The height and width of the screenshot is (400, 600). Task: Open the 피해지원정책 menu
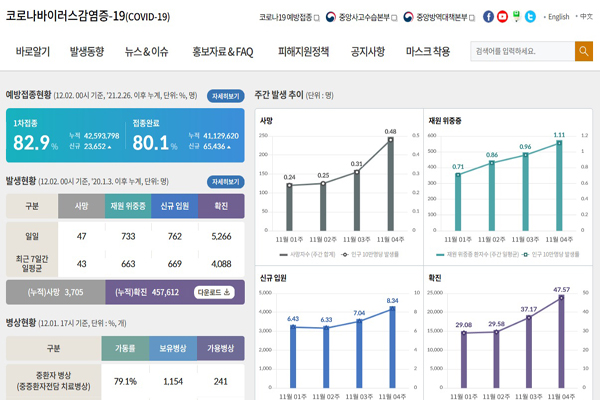pyautogui.click(x=303, y=51)
